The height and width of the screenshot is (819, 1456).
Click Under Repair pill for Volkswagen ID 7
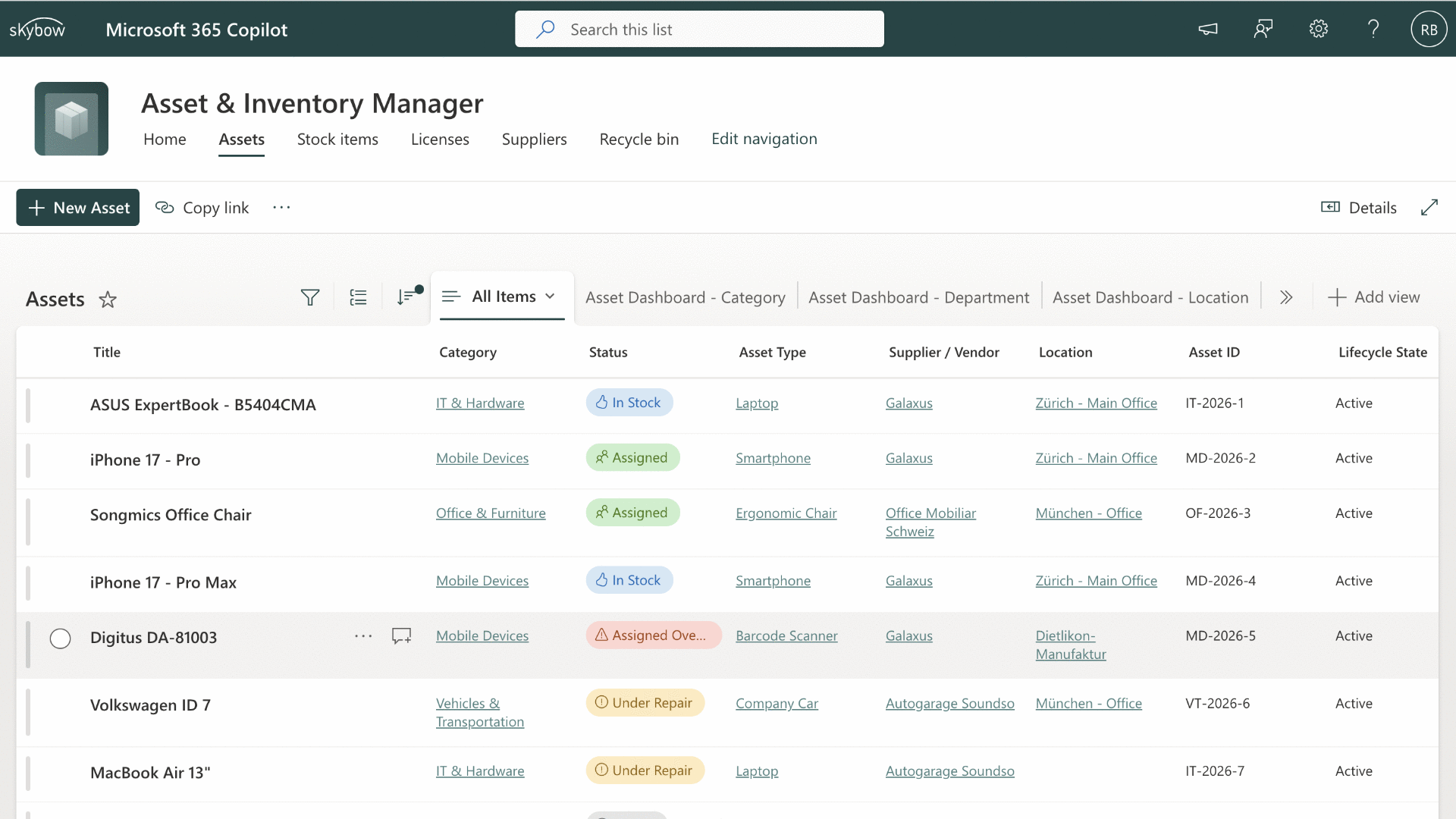[x=645, y=702]
